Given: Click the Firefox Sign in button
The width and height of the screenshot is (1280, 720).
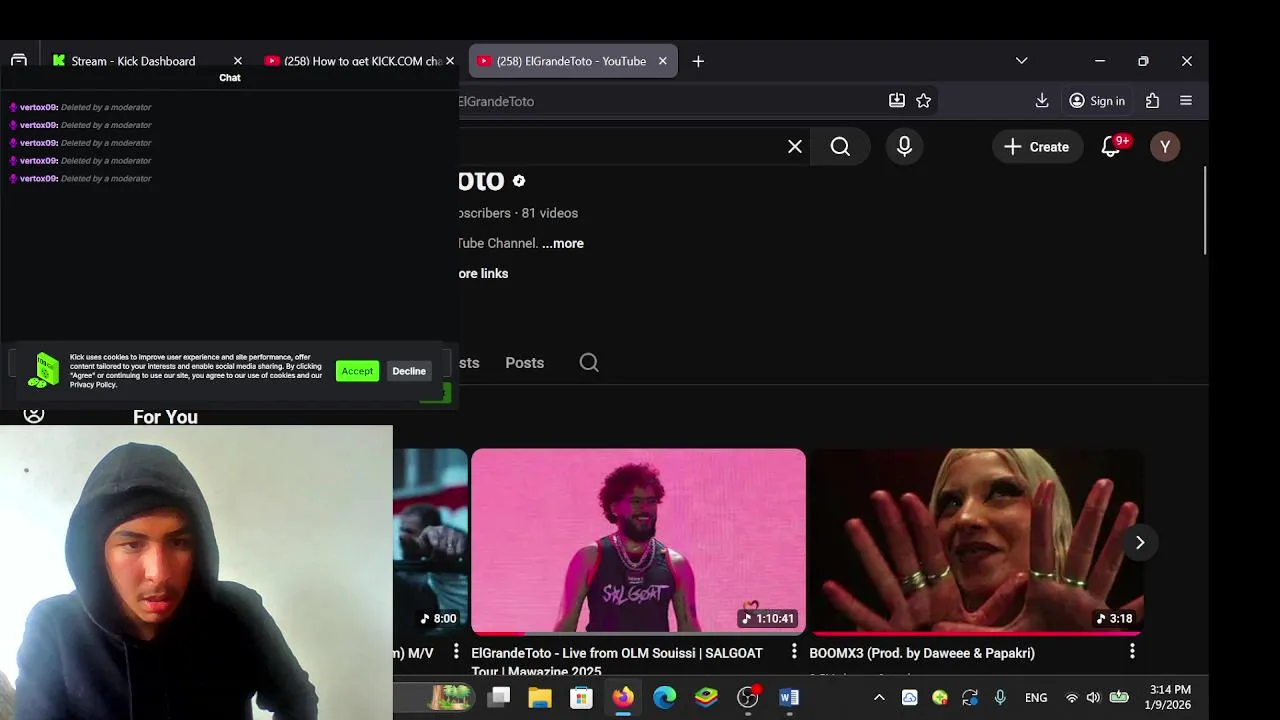Looking at the screenshot, I should (x=1097, y=101).
